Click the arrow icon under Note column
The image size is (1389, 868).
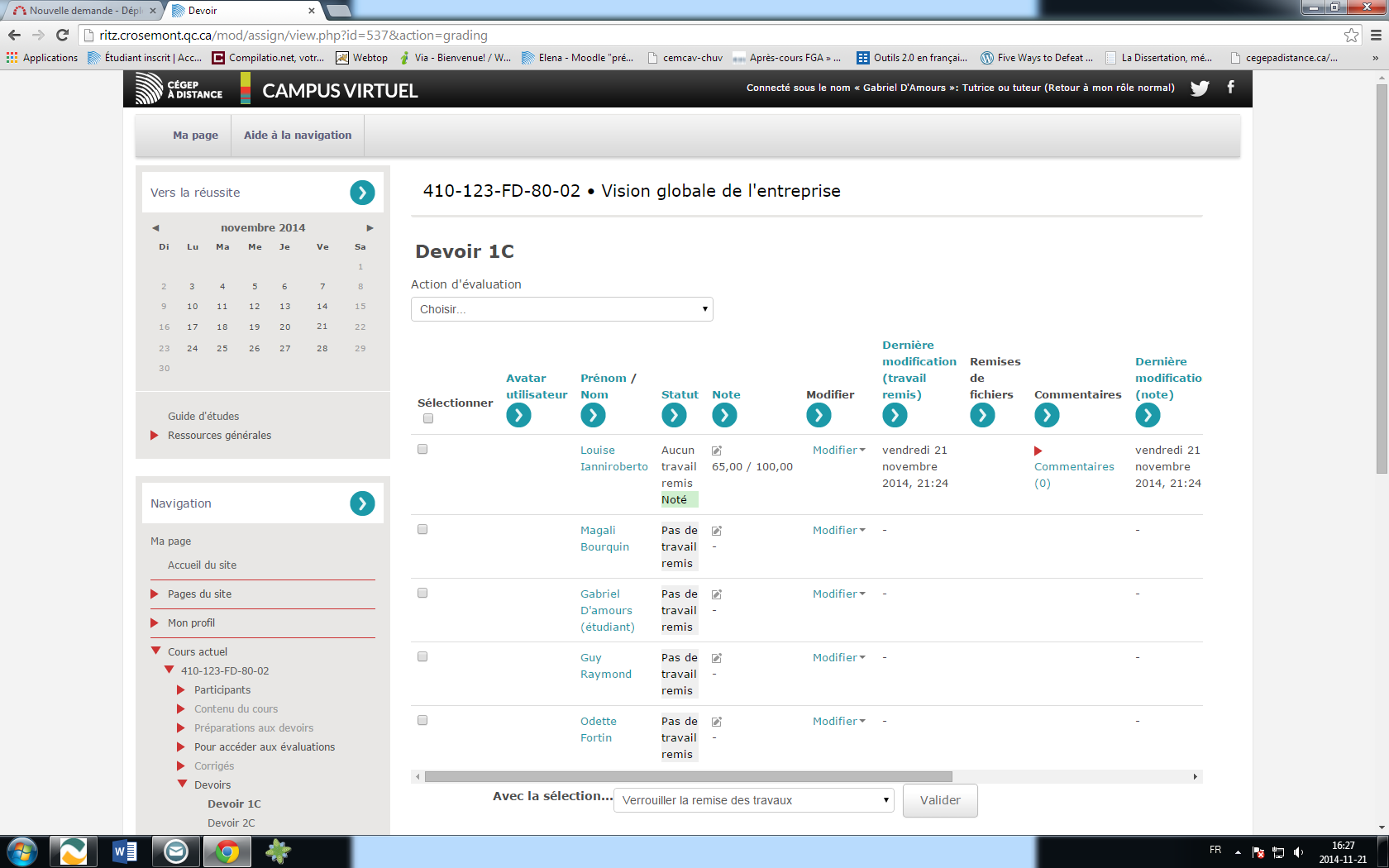724,415
